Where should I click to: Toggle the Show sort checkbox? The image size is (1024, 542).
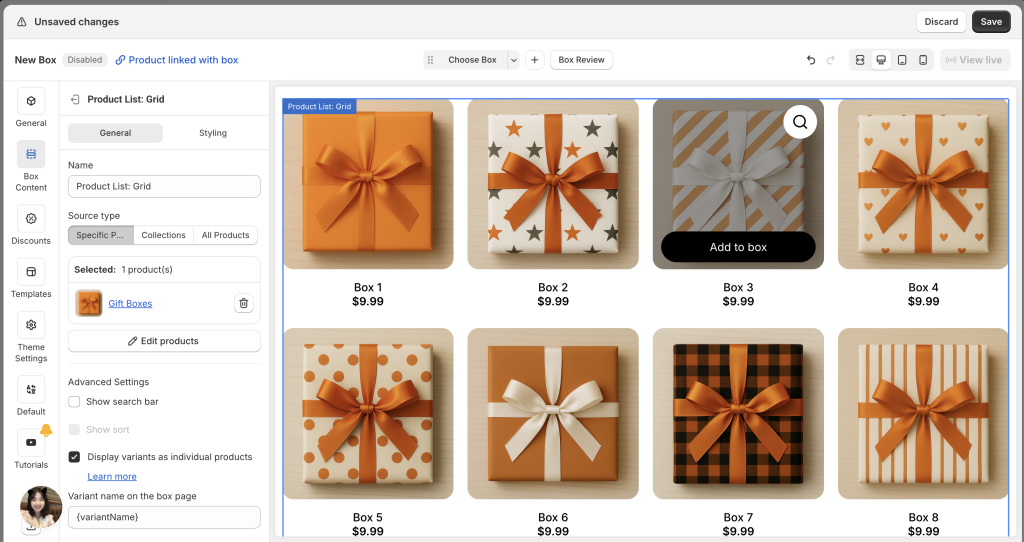click(74, 430)
